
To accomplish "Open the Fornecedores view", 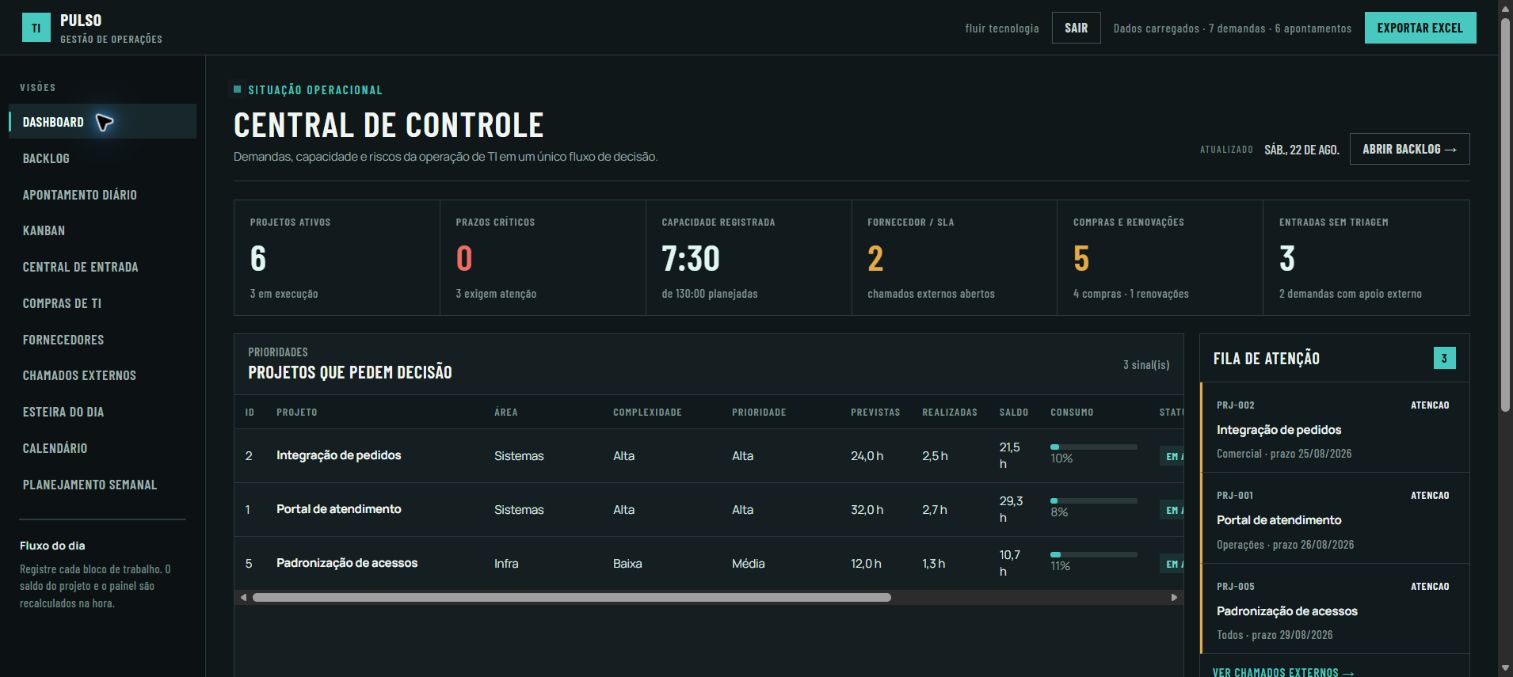I will click(102, 339).
